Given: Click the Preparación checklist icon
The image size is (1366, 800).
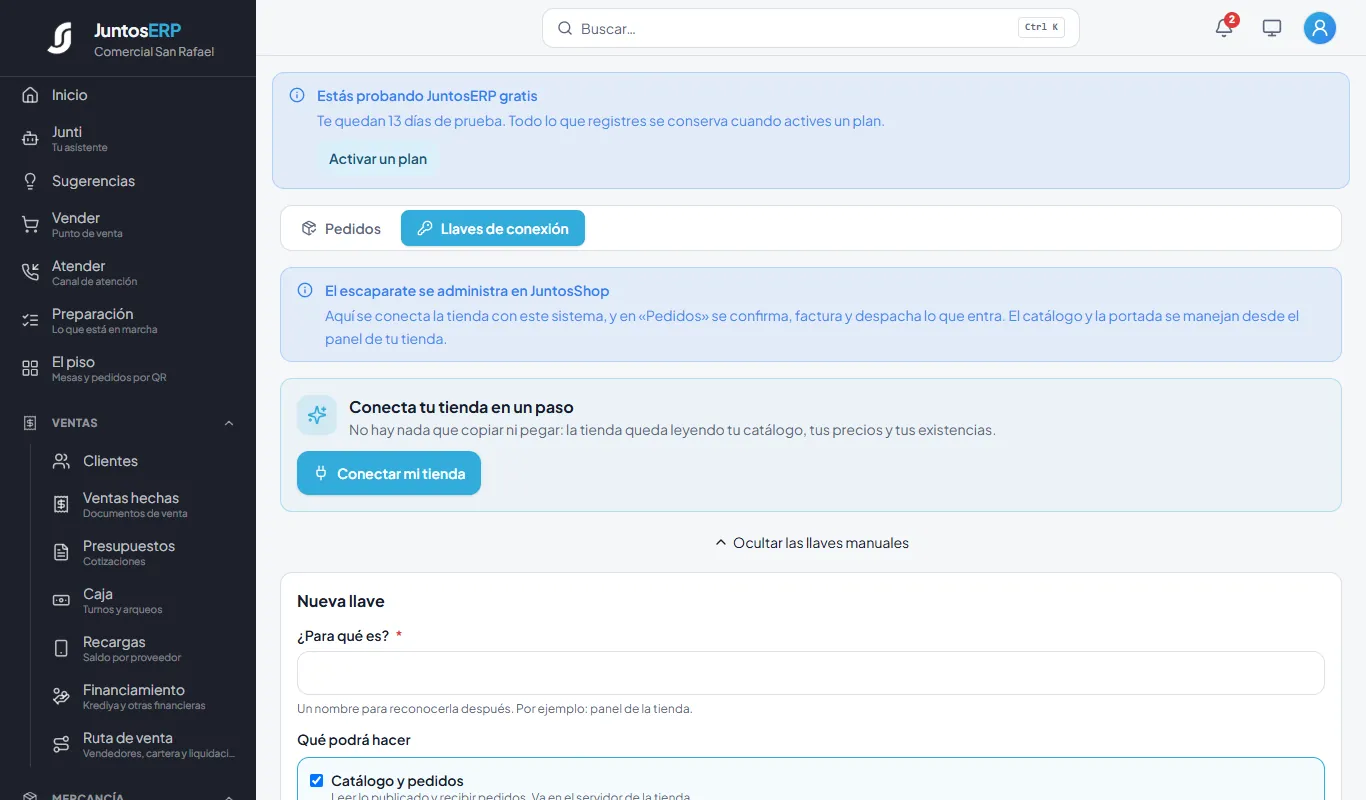Looking at the screenshot, I should click(x=30, y=320).
